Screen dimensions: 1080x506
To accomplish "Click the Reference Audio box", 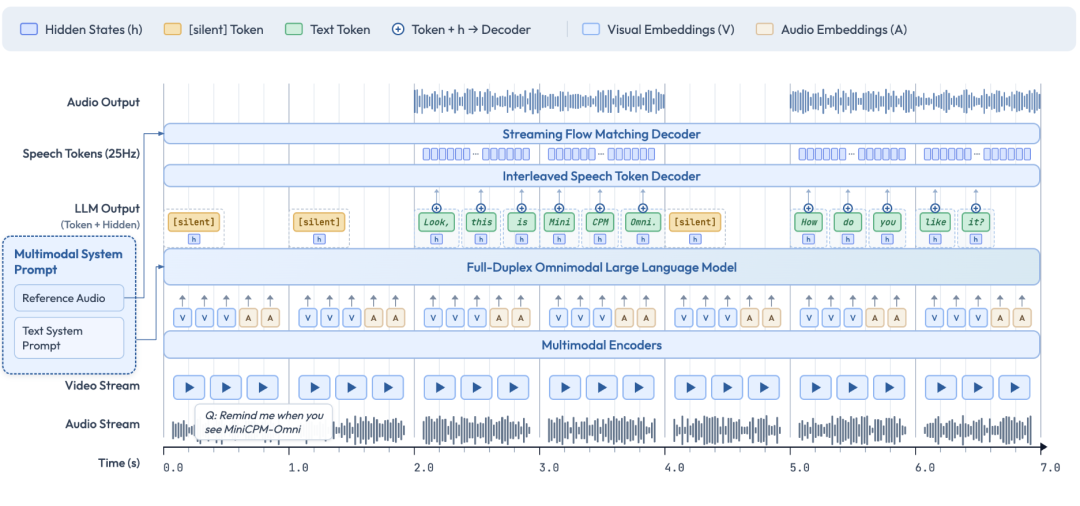I will pyautogui.click(x=69, y=298).
